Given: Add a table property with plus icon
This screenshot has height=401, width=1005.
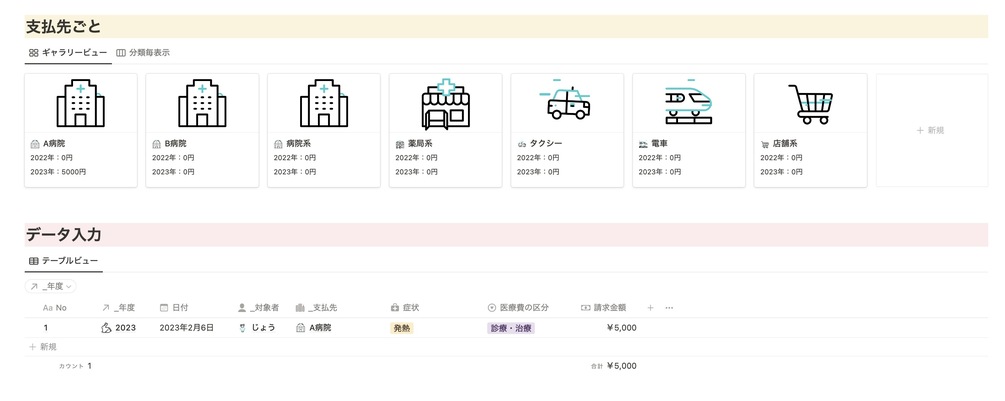Looking at the screenshot, I should click(650, 308).
